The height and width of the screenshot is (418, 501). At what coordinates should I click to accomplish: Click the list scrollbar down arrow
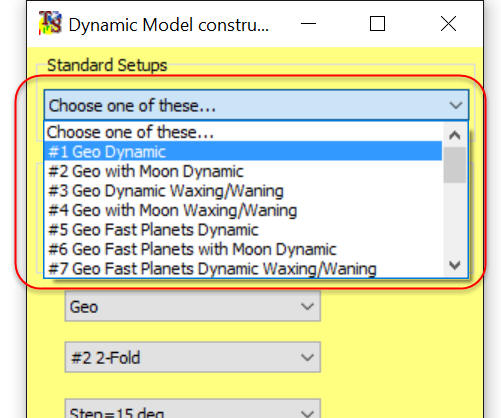[x=455, y=265]
